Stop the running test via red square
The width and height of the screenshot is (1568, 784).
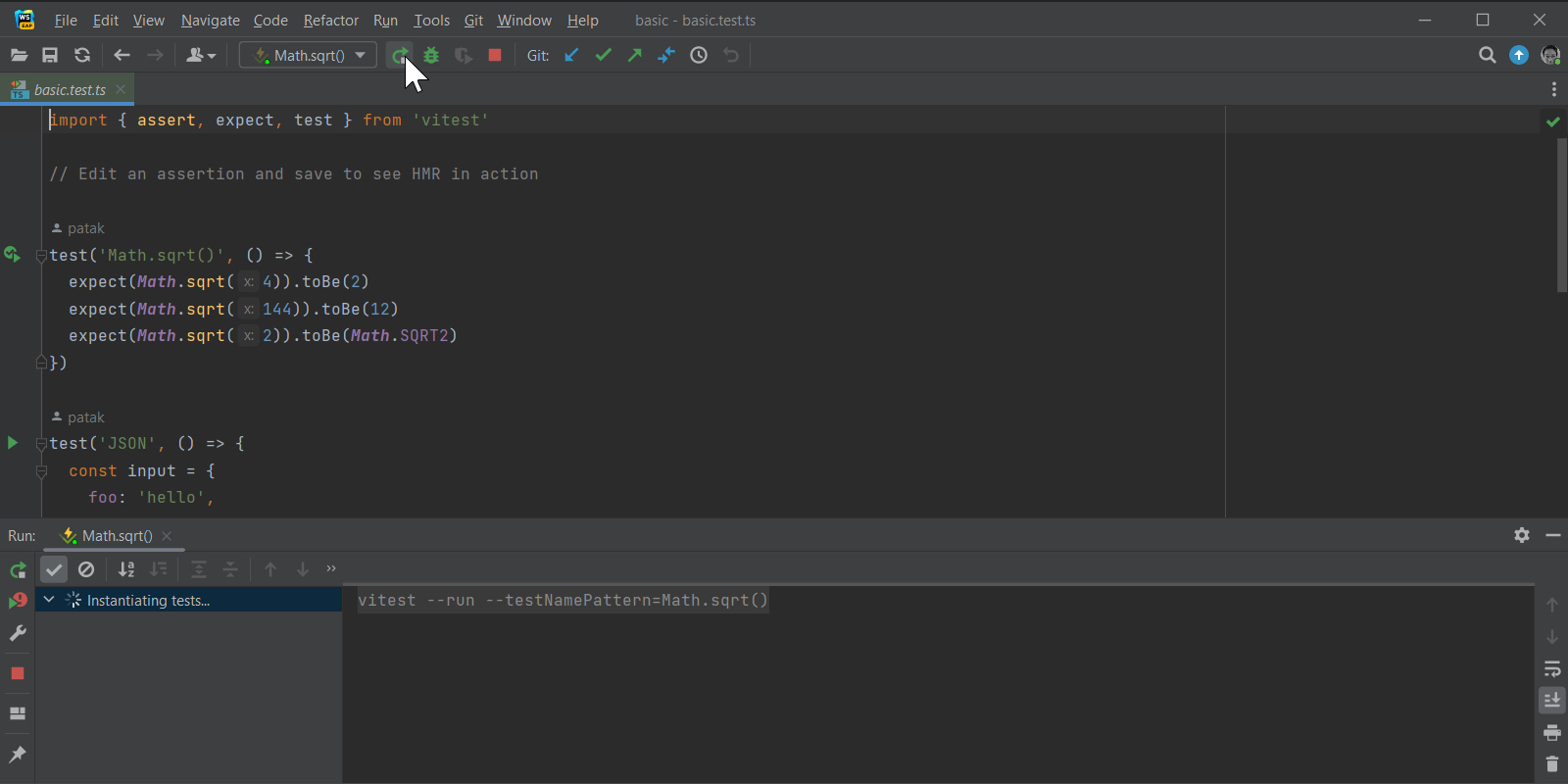[x=495, y=56]
